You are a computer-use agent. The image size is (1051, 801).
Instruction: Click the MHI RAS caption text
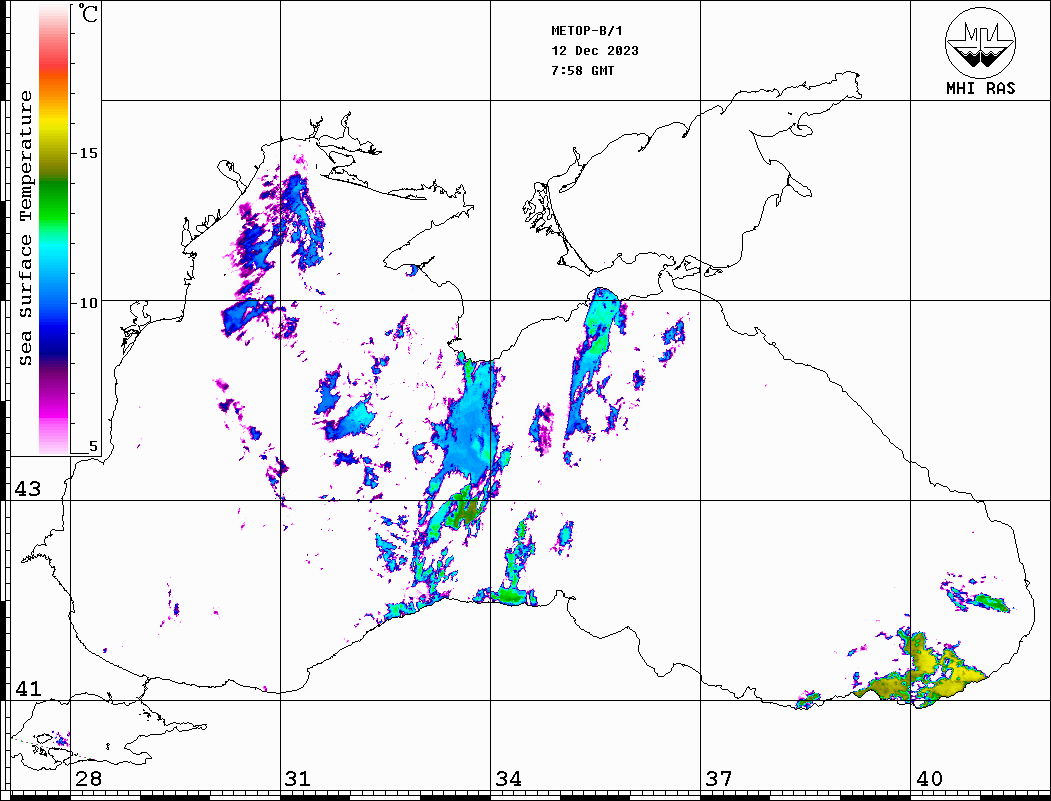(x=981, y=88)
